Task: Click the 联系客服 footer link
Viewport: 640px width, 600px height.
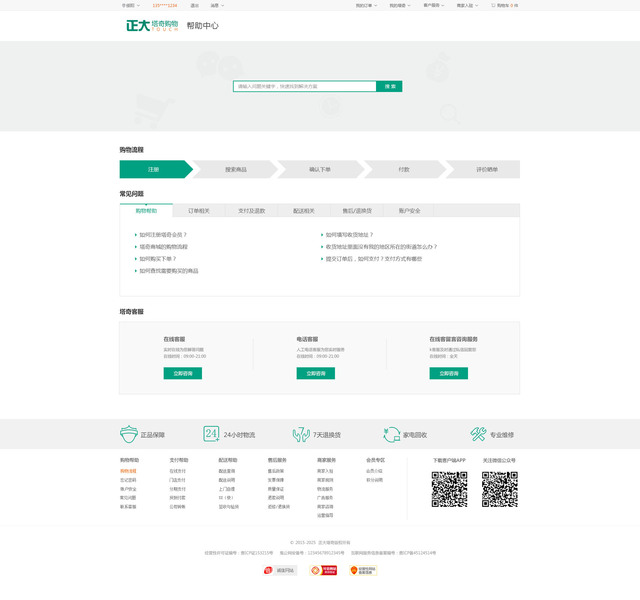Action: pyautogui.click(x=128, y=507)
